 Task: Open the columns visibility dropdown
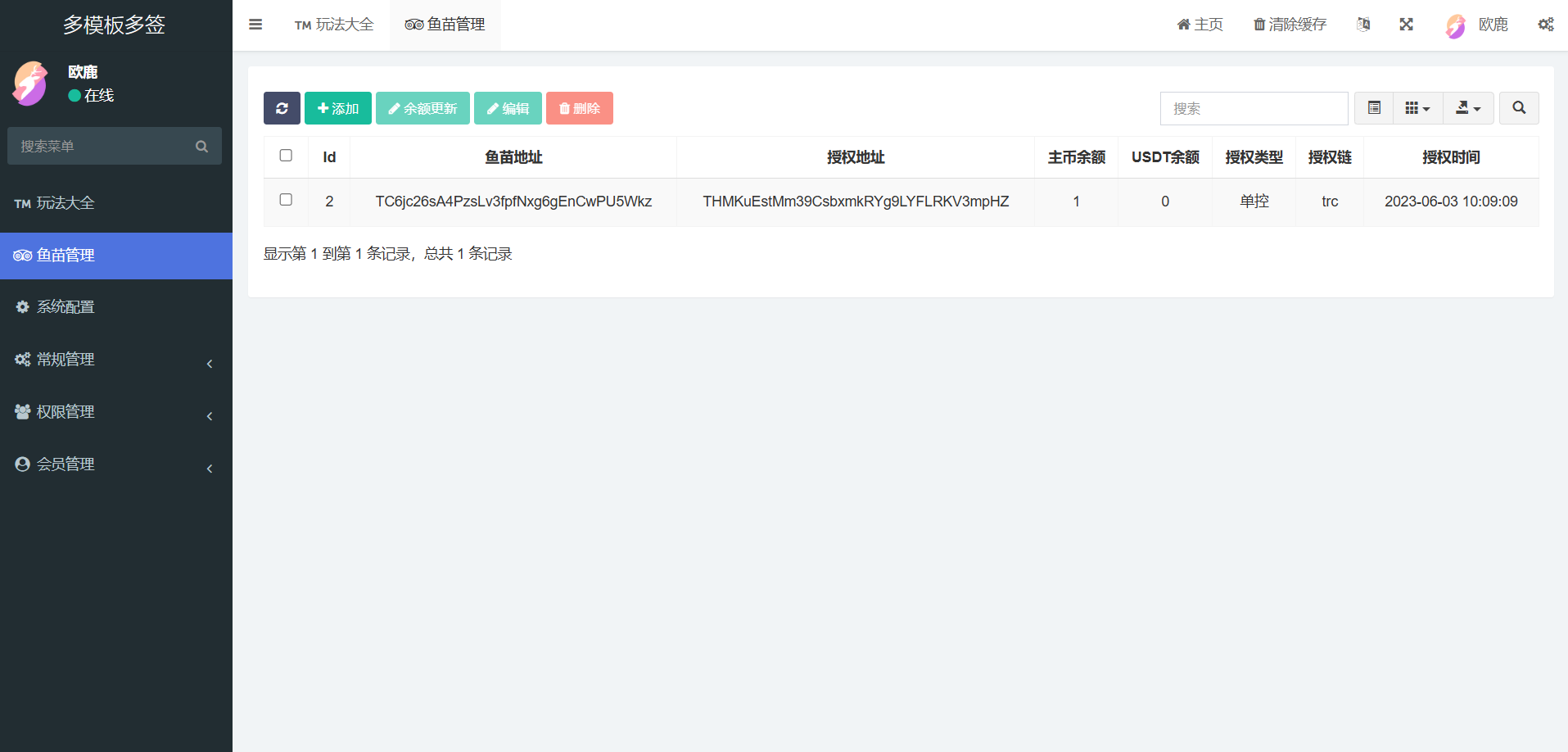[1417, 108]
